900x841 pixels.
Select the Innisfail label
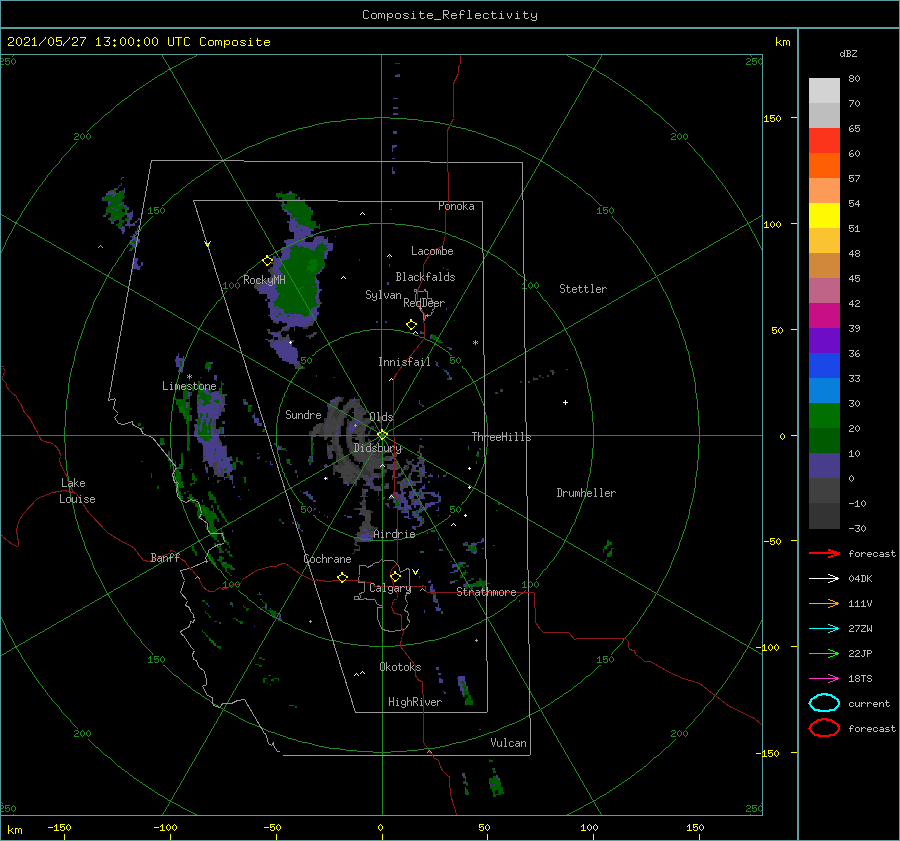click(404, 362)
